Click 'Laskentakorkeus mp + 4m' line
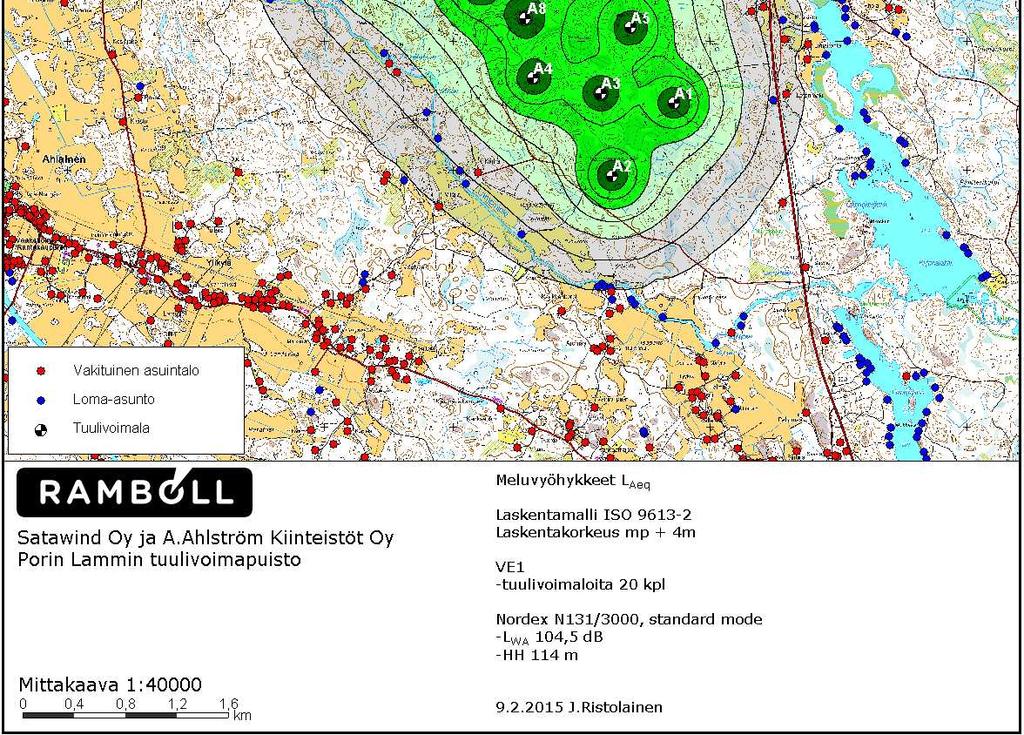The height and width of the screenshot is (735, 1024). (x=596, y=532)
